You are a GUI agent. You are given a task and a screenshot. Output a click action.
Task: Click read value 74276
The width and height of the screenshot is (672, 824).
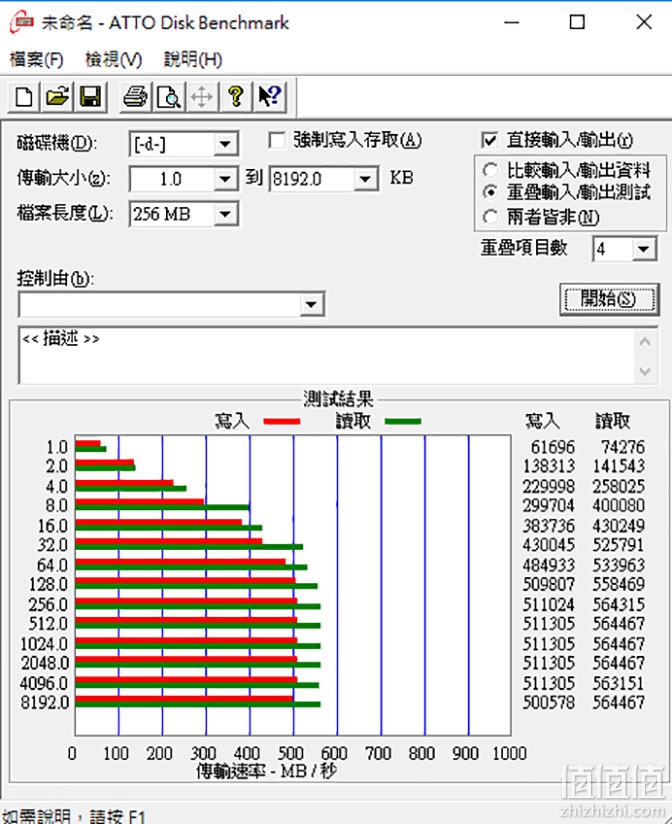pos(623,447)
